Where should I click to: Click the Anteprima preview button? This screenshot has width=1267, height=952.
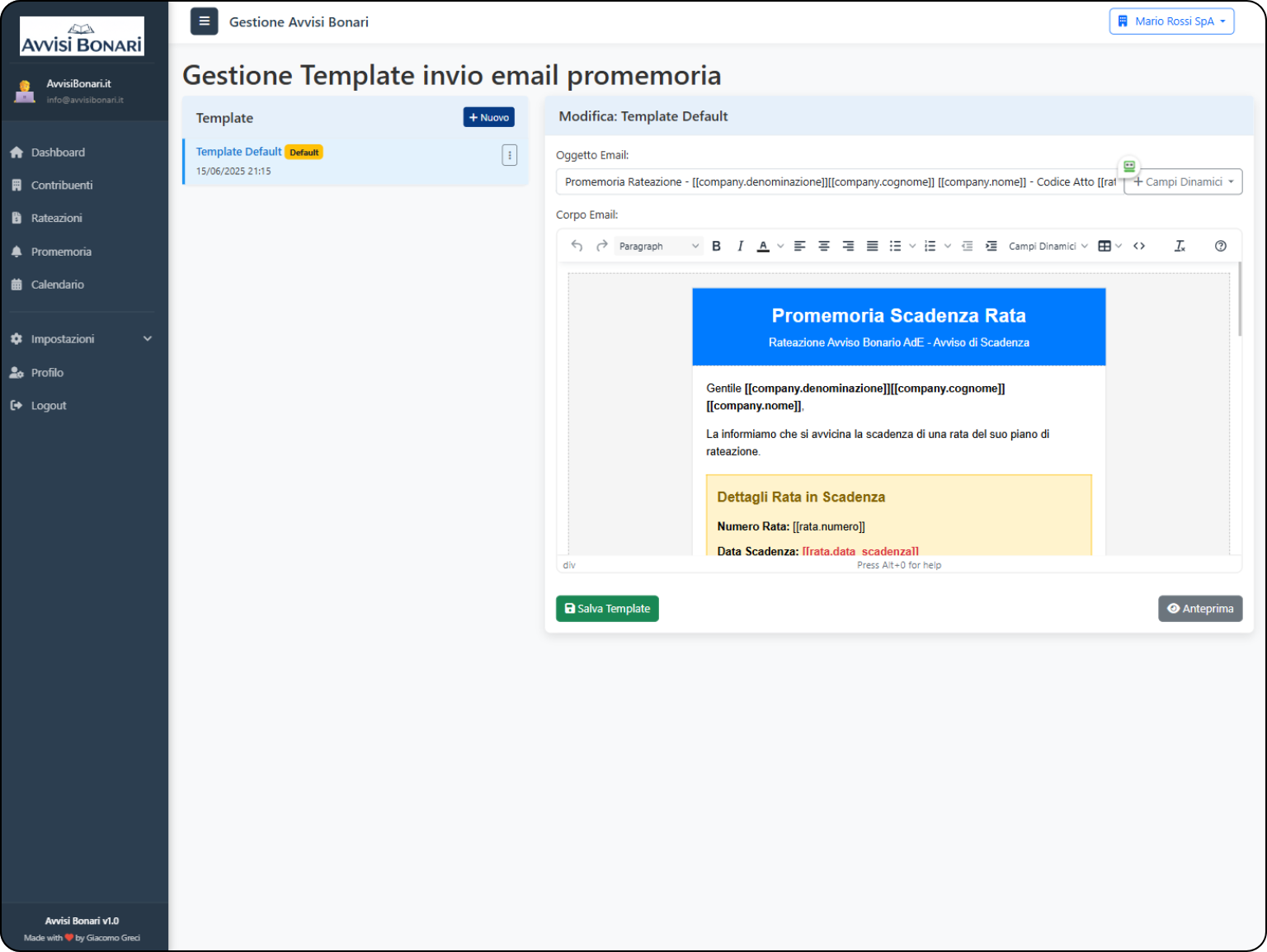point(1200,609)
